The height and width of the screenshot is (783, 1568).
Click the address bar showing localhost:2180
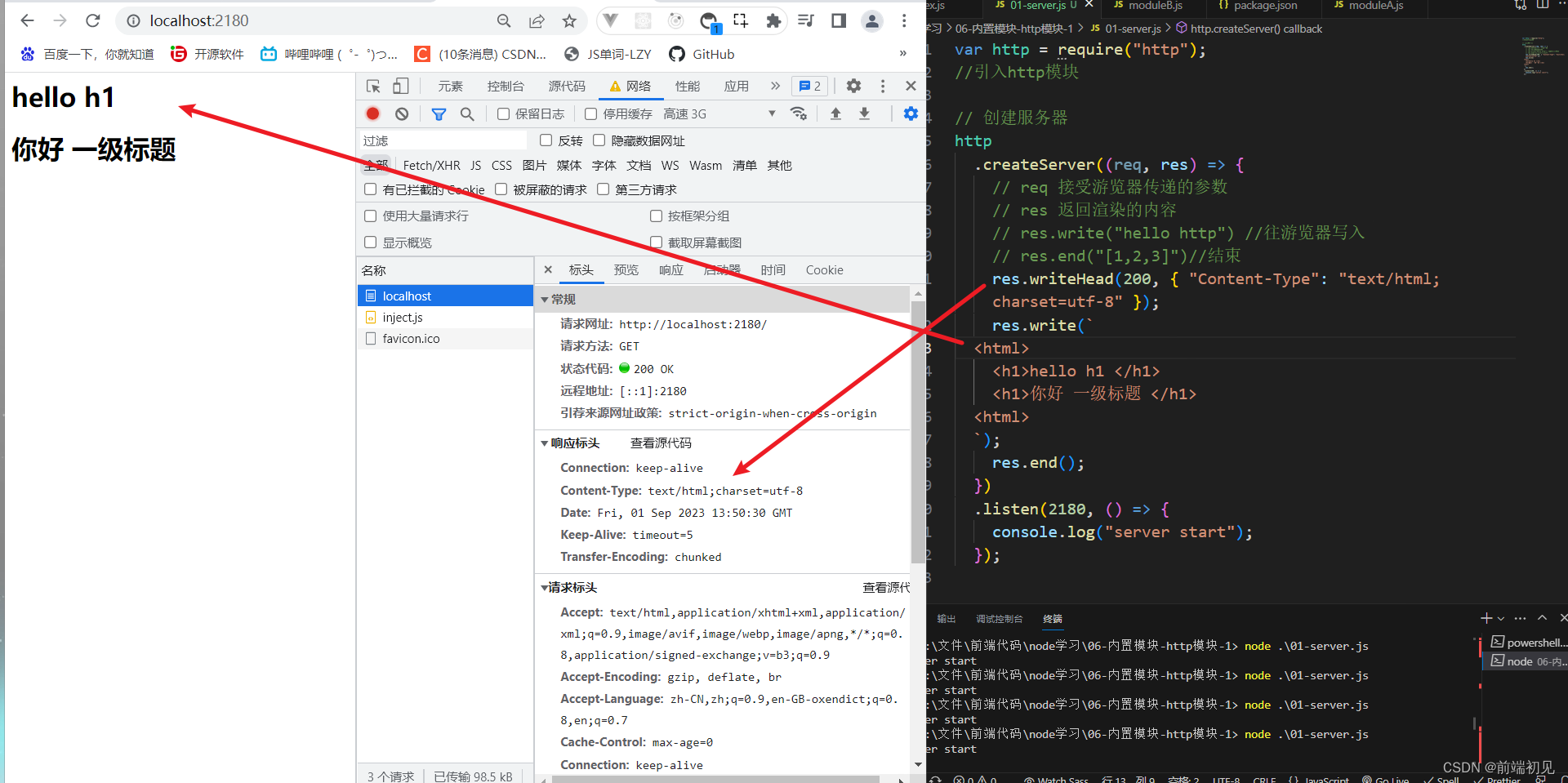click(x=310, y=21)
